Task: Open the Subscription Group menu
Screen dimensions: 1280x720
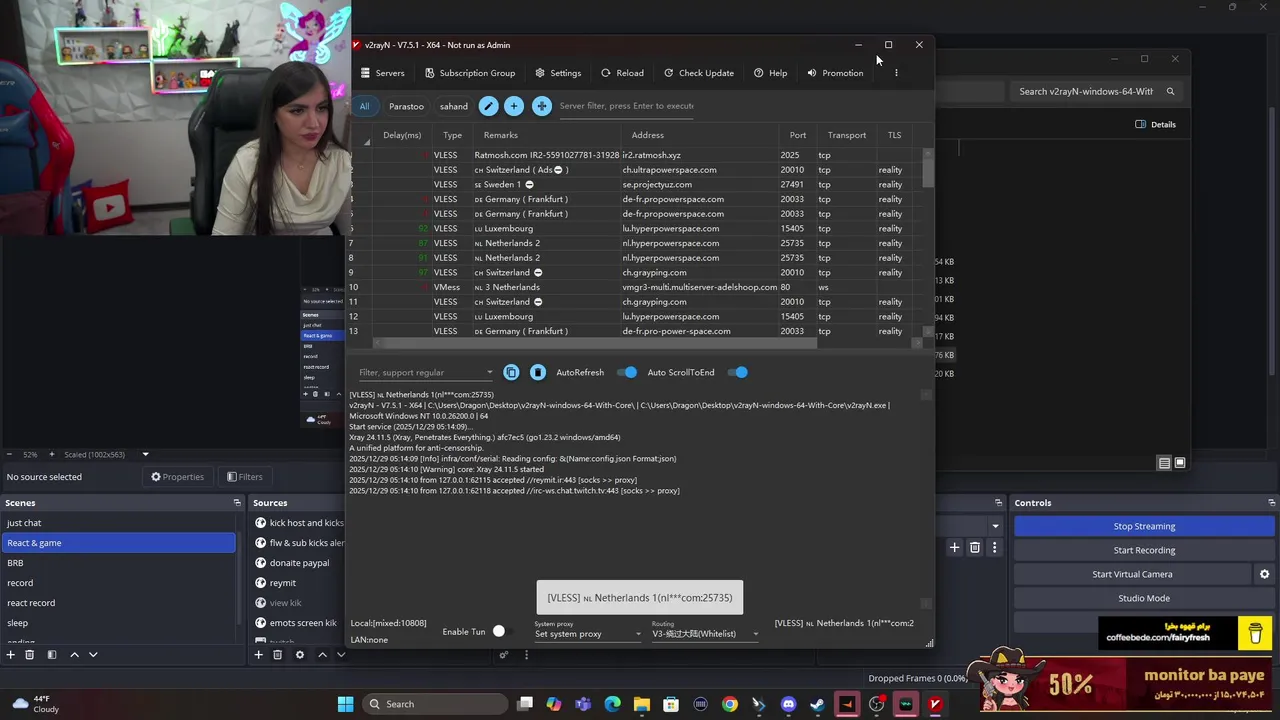Action: click(x=470, y=73)
